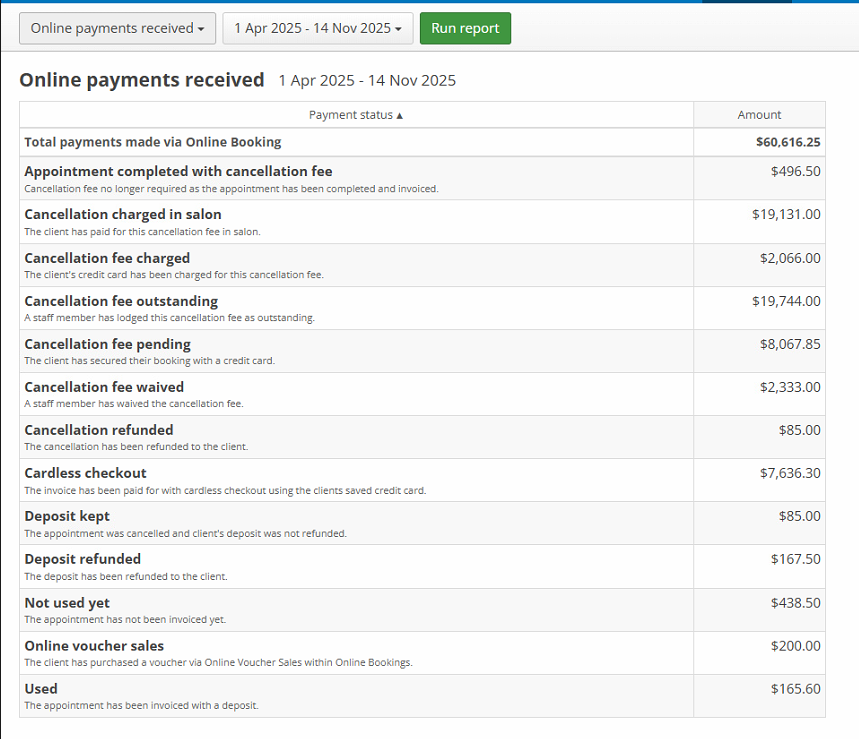Click the $85.00 amount for Cancellation refunded
The height and width of the screenshot is (739, 859).
pos(799,430)
